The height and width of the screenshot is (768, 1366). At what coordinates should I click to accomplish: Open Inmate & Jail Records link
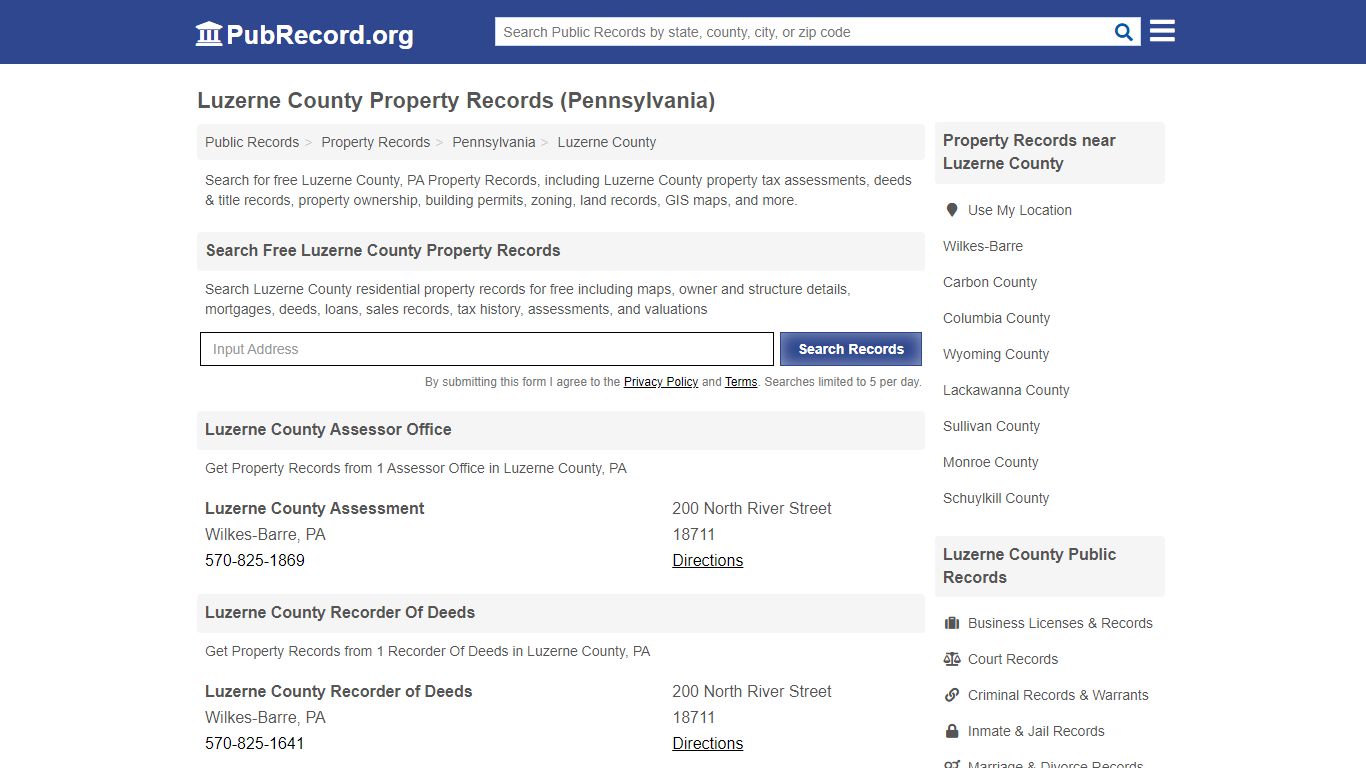[x=1036, y=731]
